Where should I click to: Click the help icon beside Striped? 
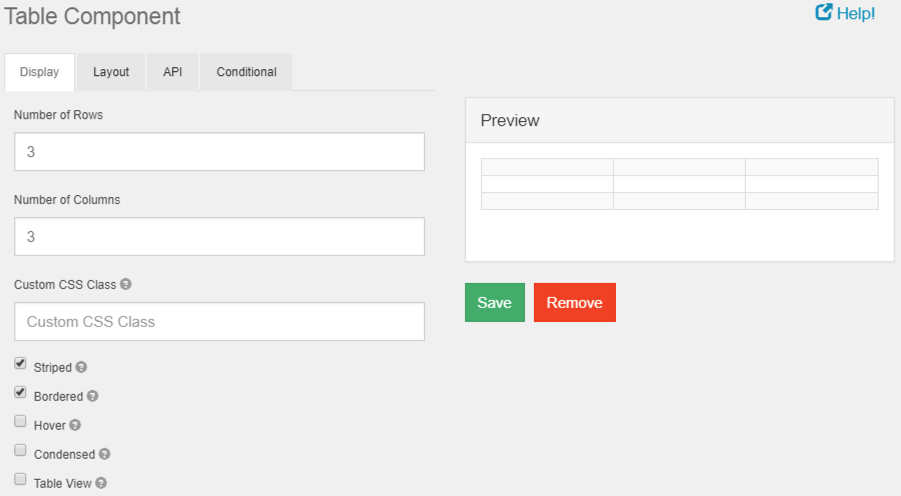pos(82,368)
